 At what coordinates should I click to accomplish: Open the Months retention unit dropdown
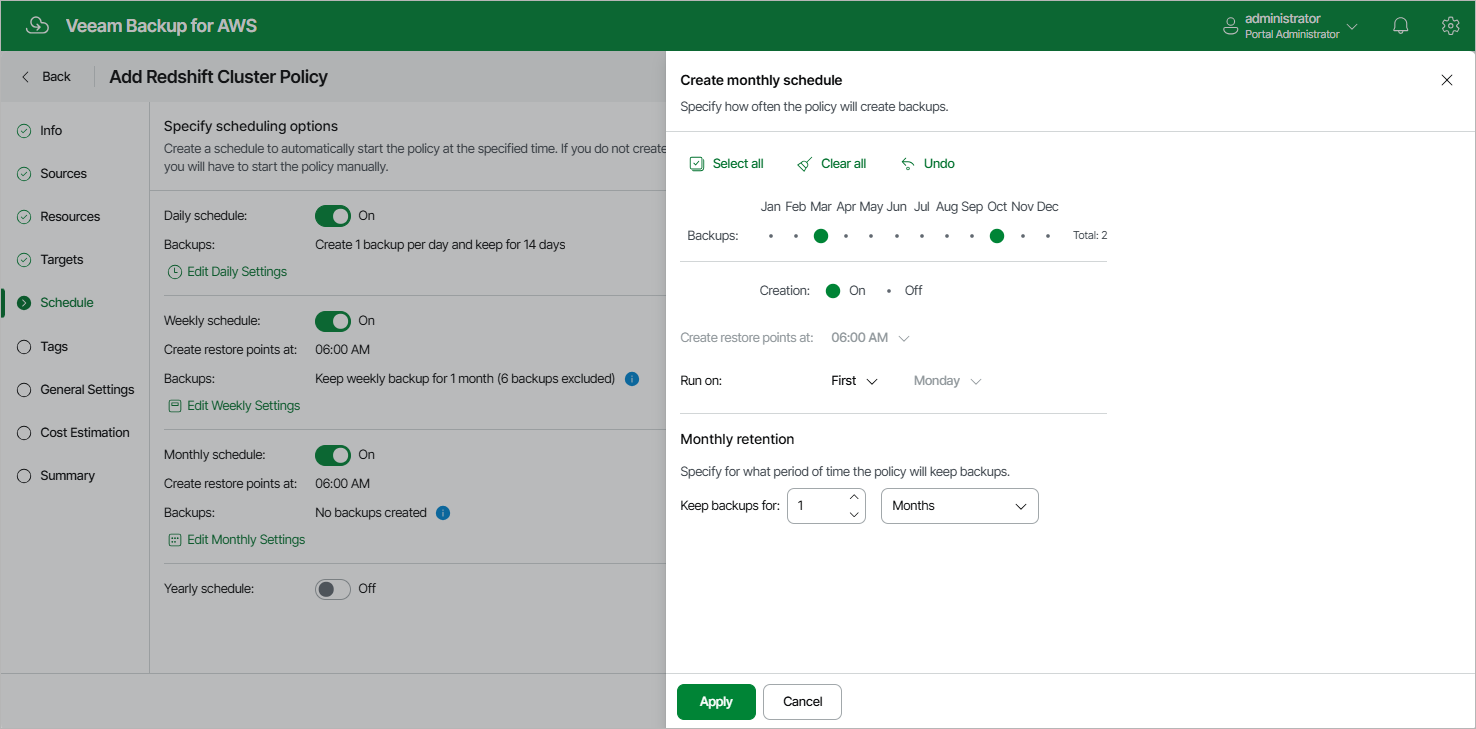point(960,506)
